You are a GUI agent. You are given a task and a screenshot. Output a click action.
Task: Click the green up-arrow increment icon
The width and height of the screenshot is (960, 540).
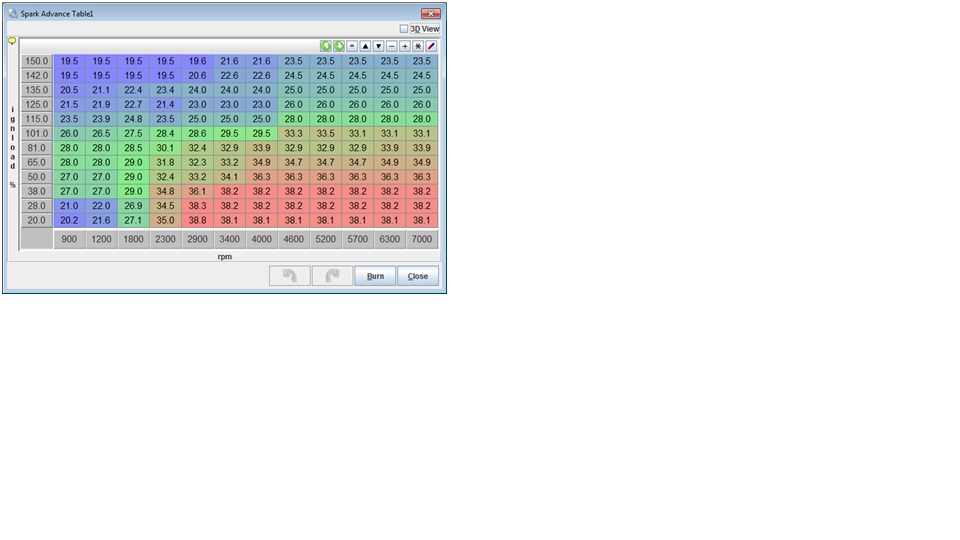pyautogui.click(x=326, y=46)
